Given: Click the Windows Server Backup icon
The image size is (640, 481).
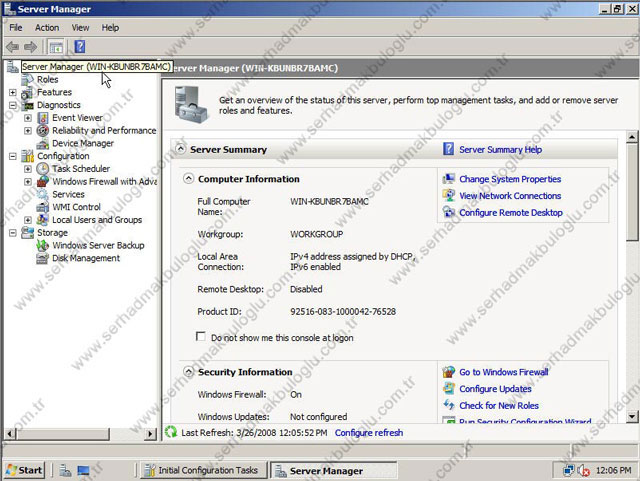Looking at the screenshot, I should click(42, 245).
